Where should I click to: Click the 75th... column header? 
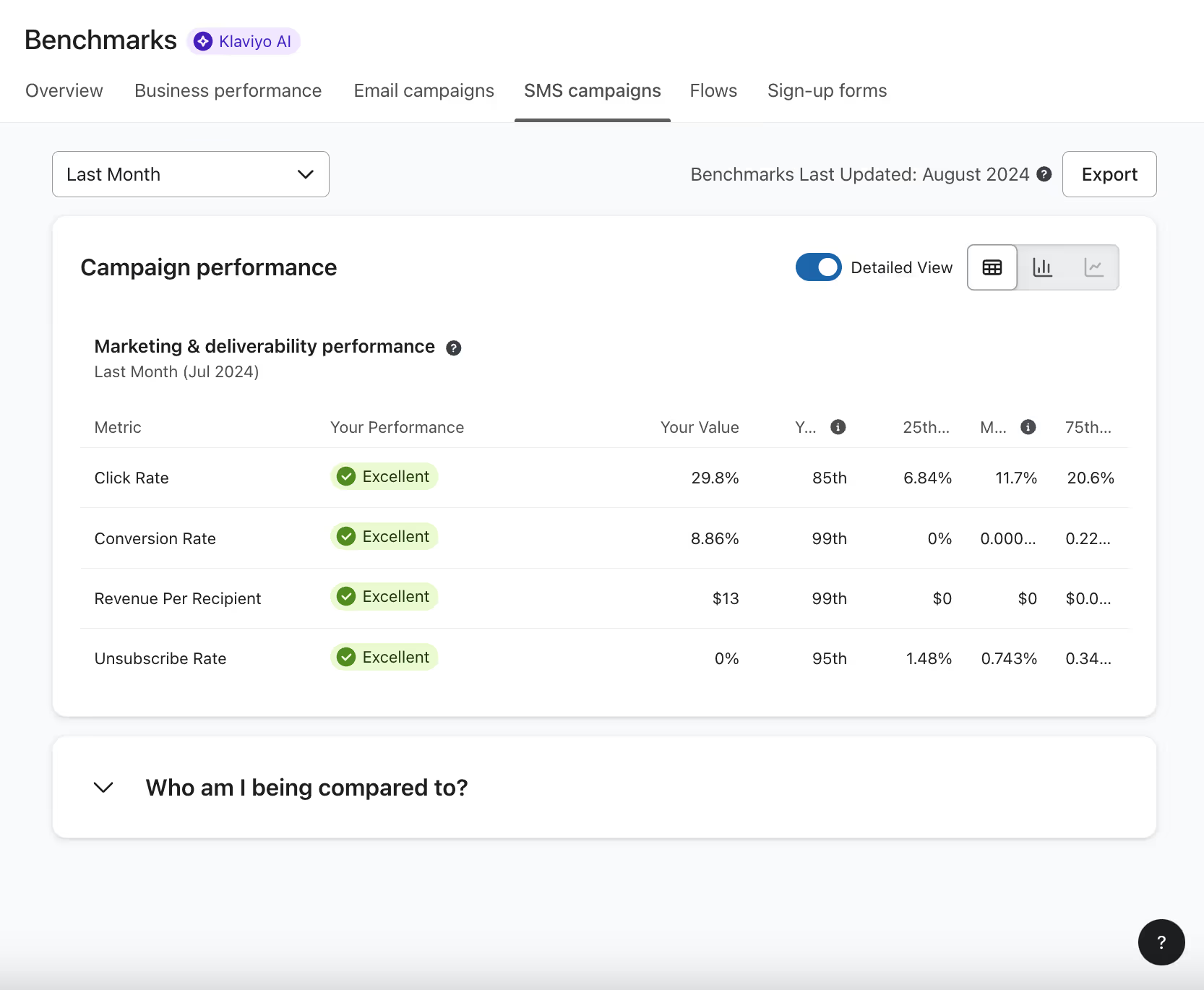point(1088,427)
